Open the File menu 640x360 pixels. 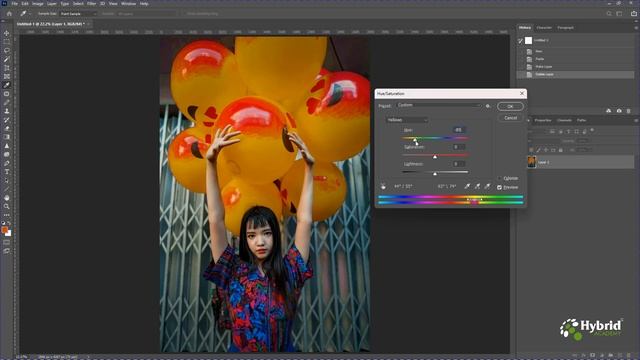click(14, 4)
